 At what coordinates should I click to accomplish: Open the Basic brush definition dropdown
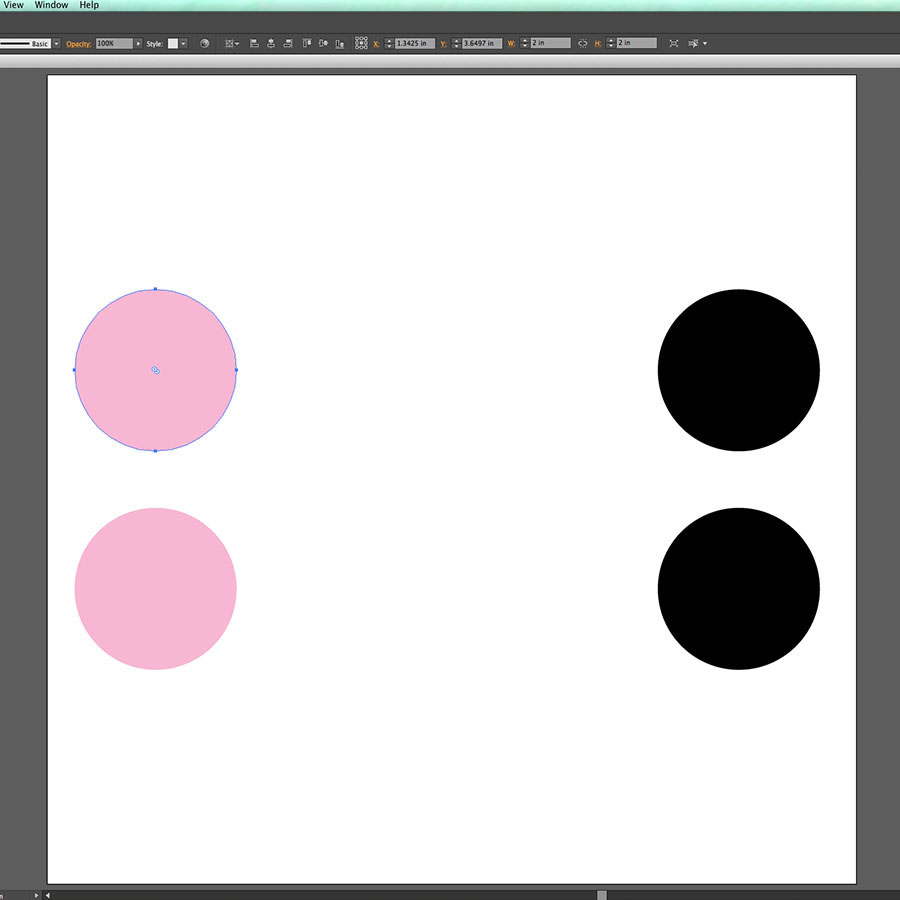[56, 44]
